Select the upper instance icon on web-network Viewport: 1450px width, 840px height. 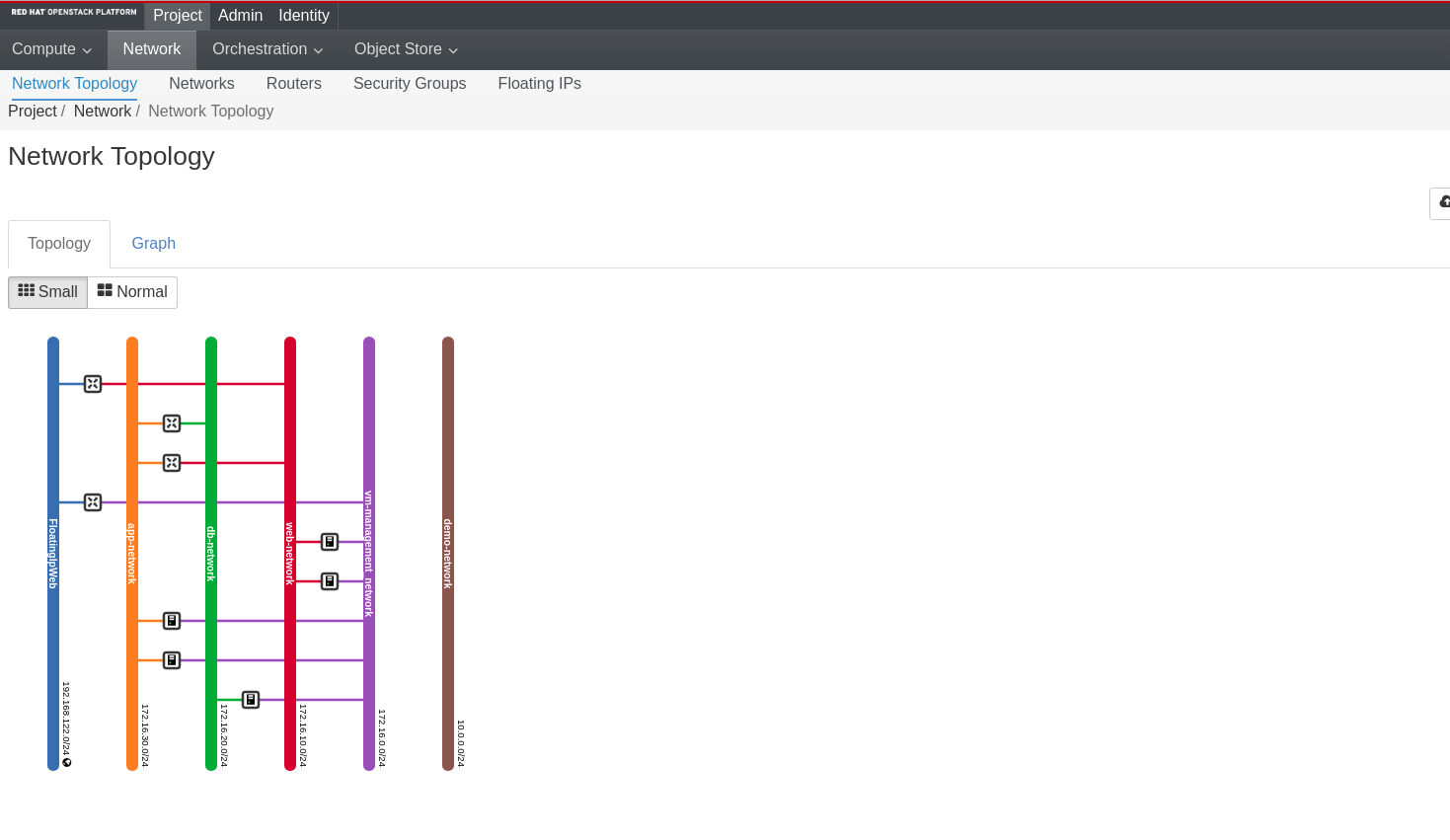point(330,542)
